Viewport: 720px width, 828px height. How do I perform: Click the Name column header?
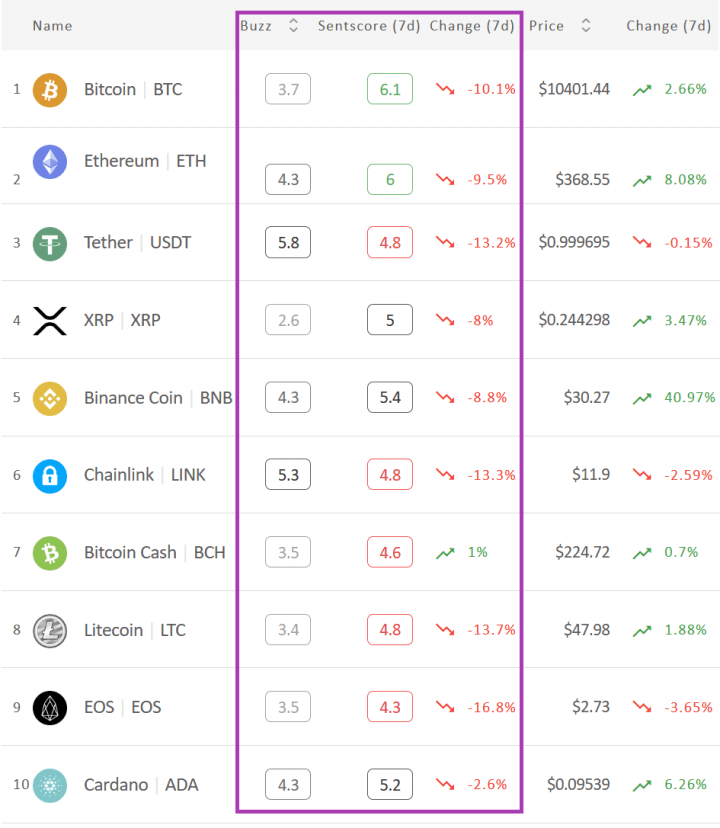[52, 26]
